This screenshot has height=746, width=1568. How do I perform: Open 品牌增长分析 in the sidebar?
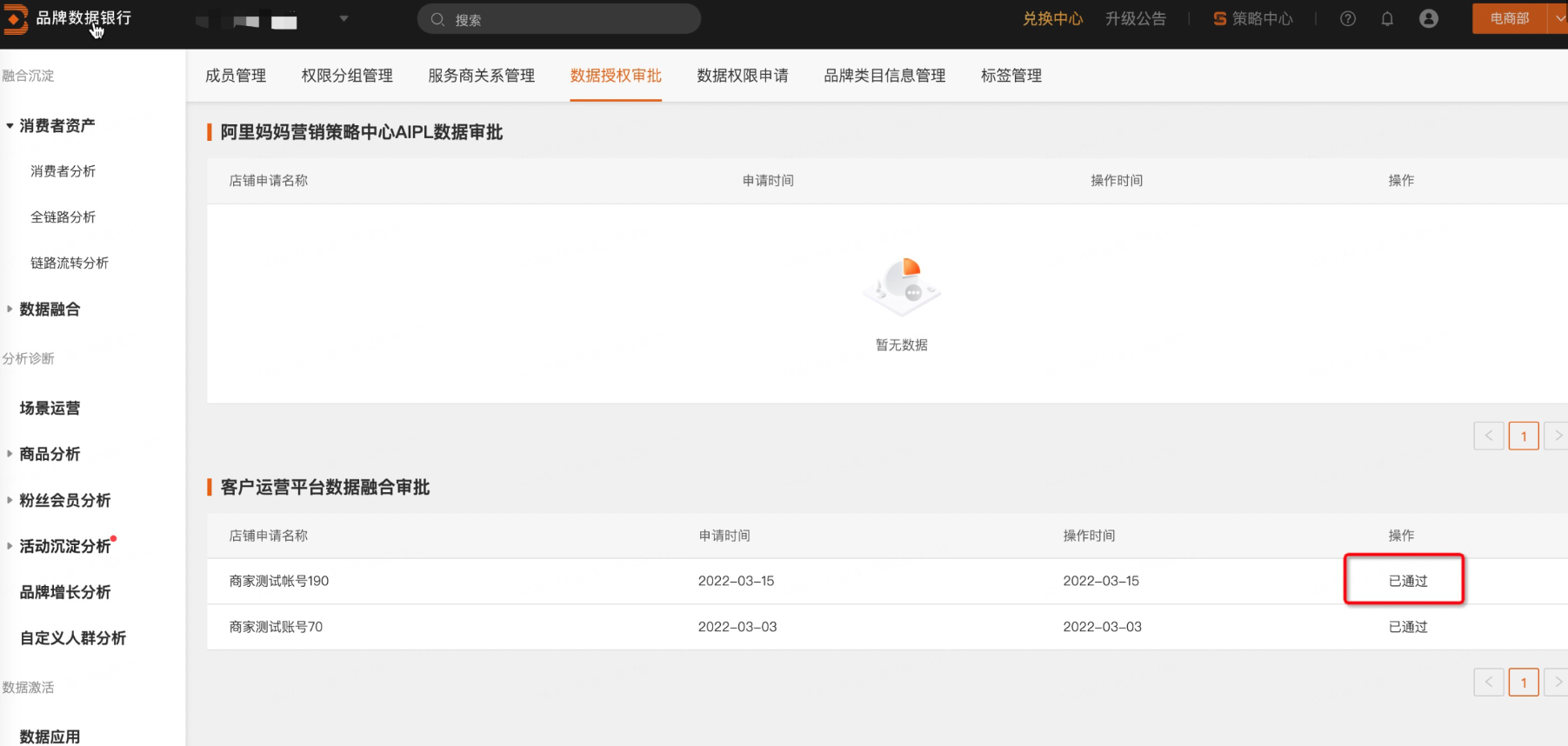[65, 592]
